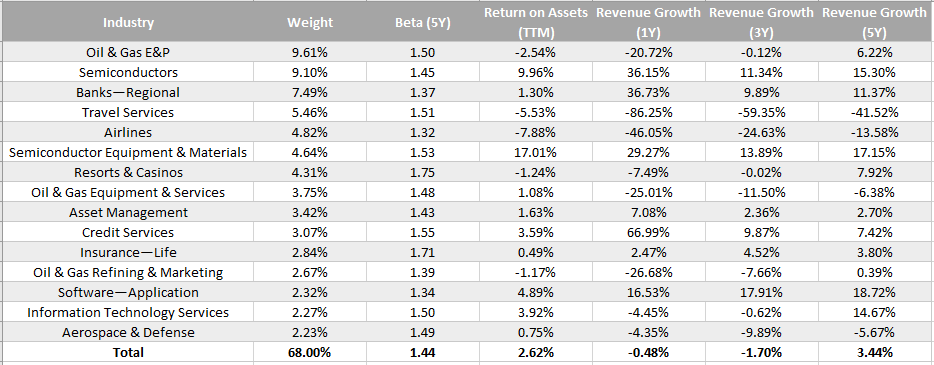The height and width of the screenshot is (365, 934).
Task: Select Aerospace & Defense 3Y growth -9.89%
Action: (x=761, y=332)
